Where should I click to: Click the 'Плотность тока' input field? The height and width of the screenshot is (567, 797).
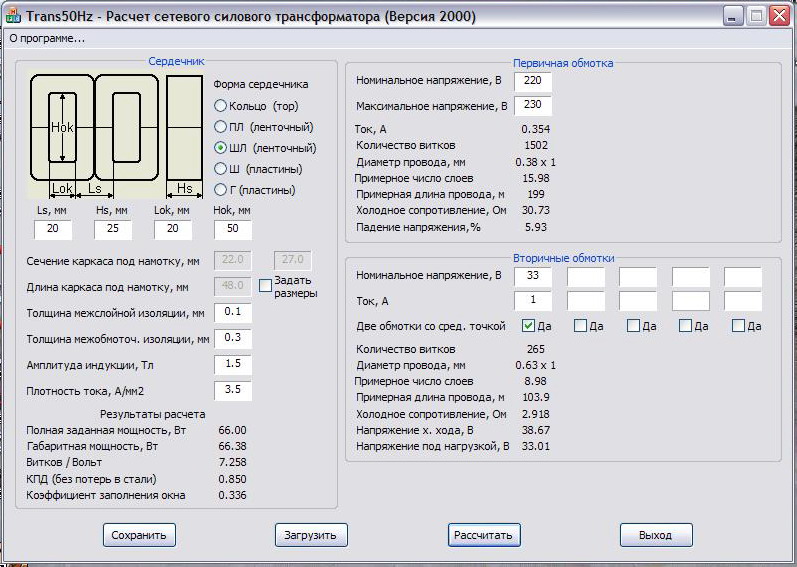pos(232,391)
